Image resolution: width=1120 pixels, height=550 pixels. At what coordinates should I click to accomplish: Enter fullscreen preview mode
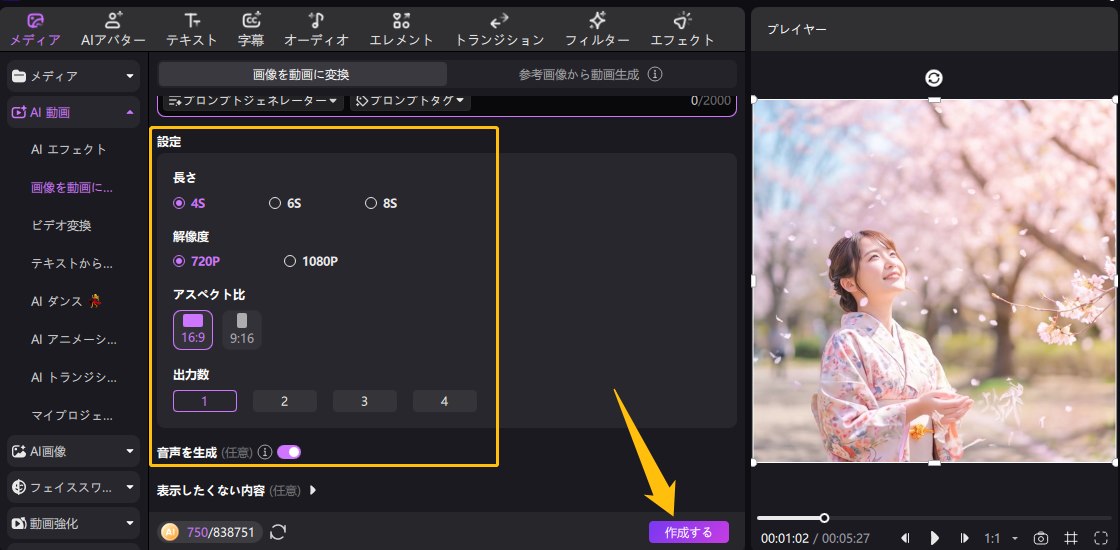pos(1100,538)
